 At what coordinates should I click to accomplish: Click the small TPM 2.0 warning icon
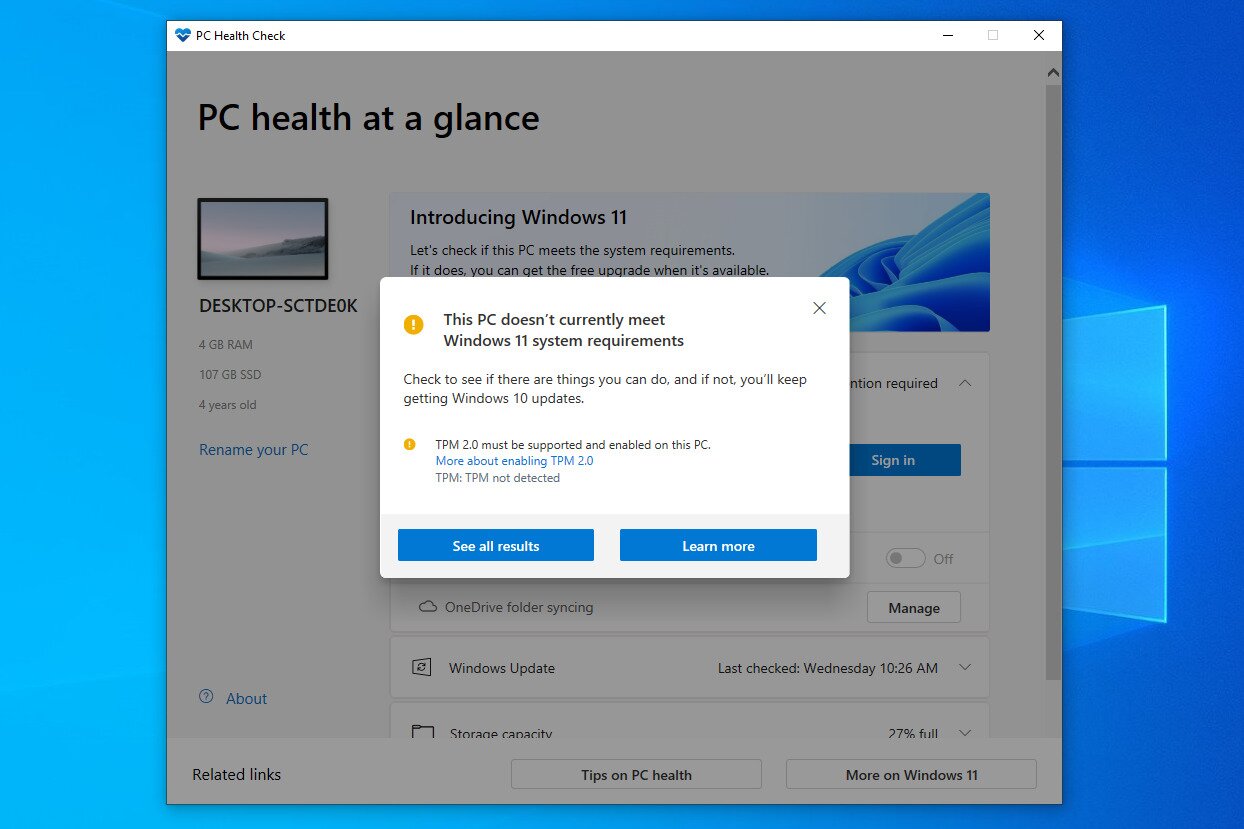409,444
